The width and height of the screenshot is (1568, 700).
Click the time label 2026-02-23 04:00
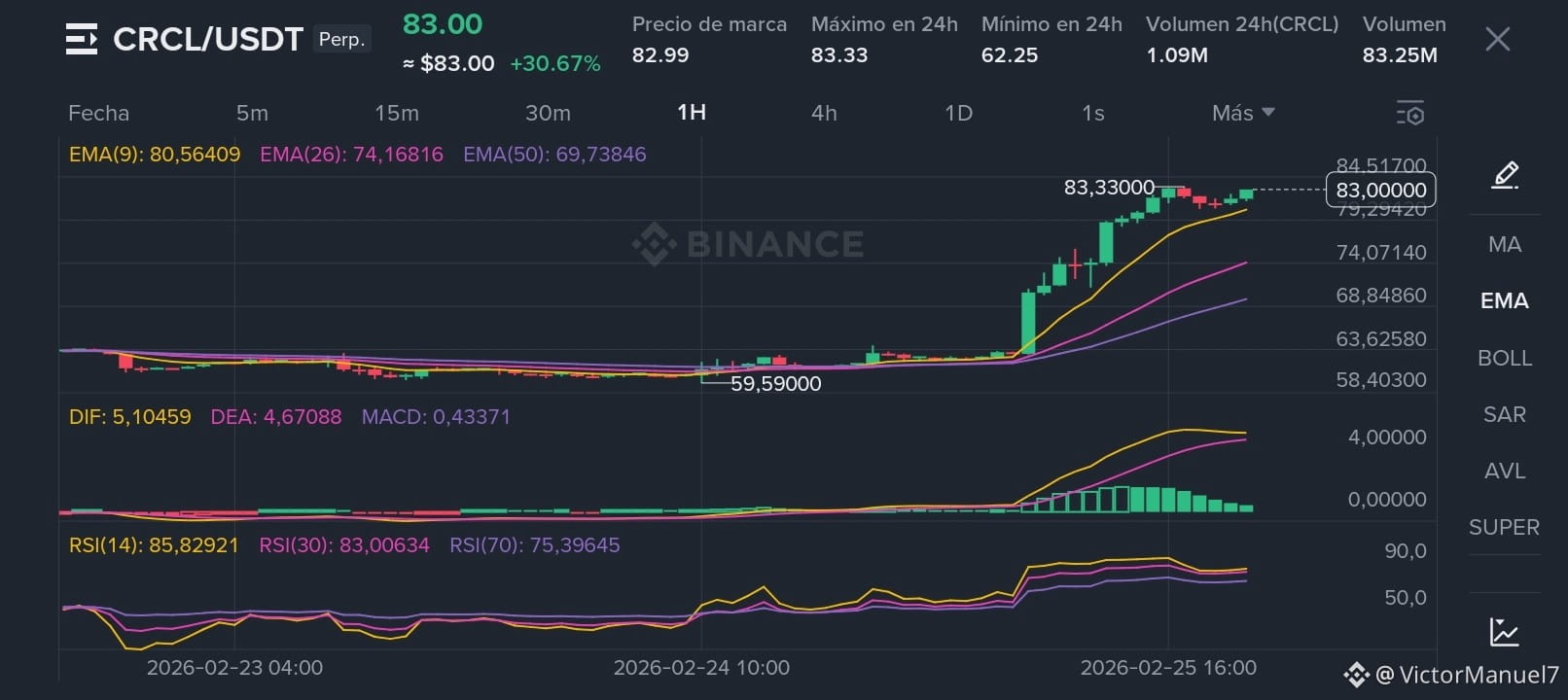pos(234,667)
